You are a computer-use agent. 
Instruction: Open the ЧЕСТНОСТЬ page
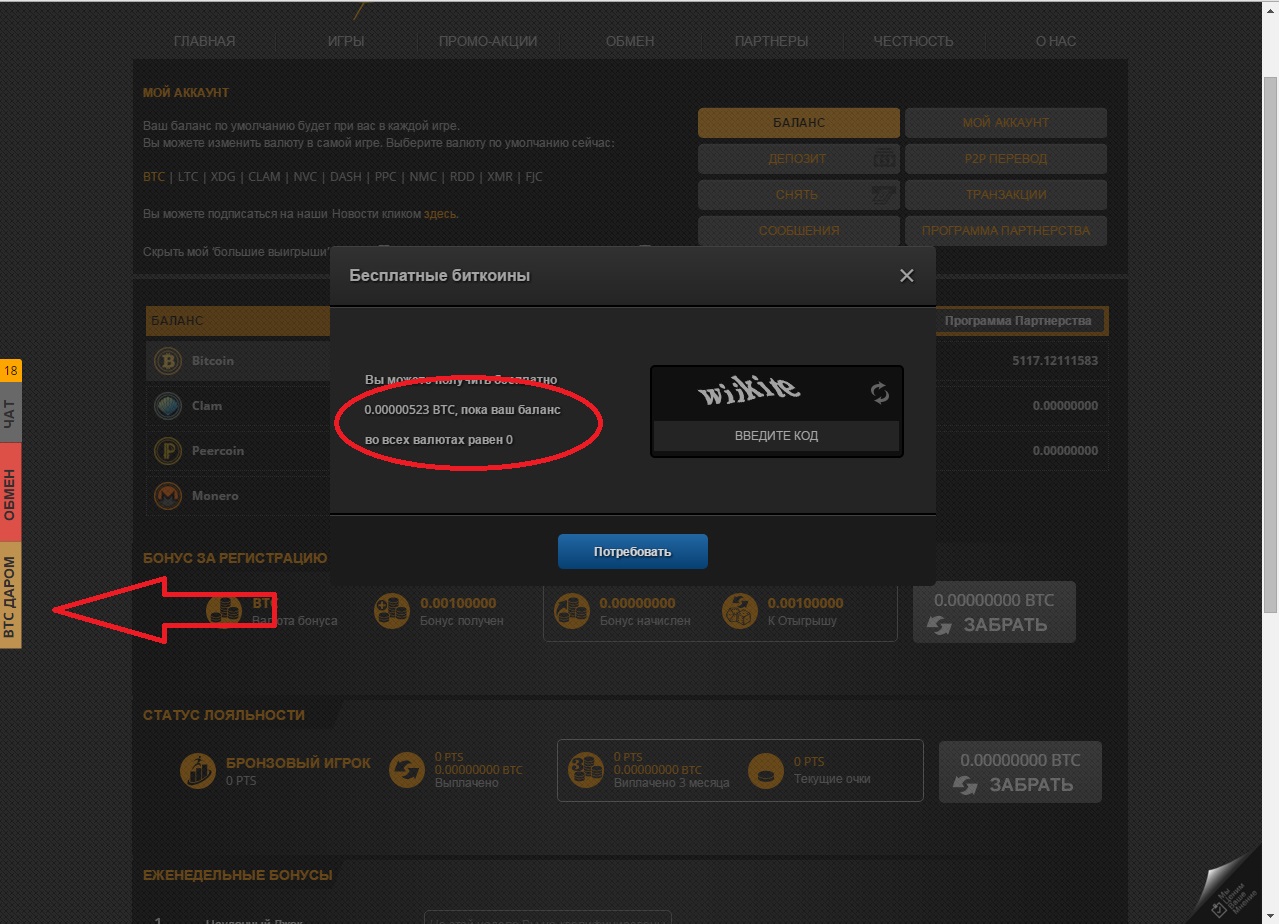coord(913,41)
